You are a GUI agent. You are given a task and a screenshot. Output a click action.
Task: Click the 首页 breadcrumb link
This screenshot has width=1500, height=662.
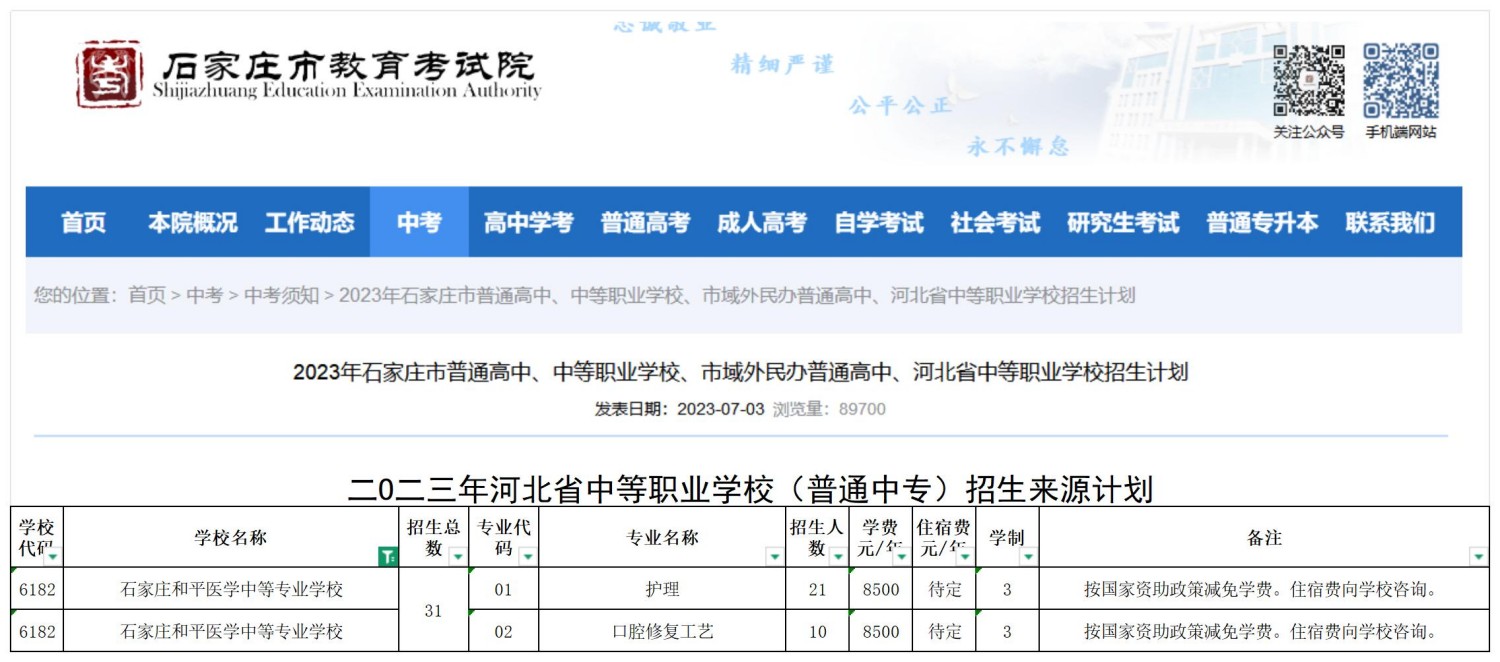(x=147, y=295)
